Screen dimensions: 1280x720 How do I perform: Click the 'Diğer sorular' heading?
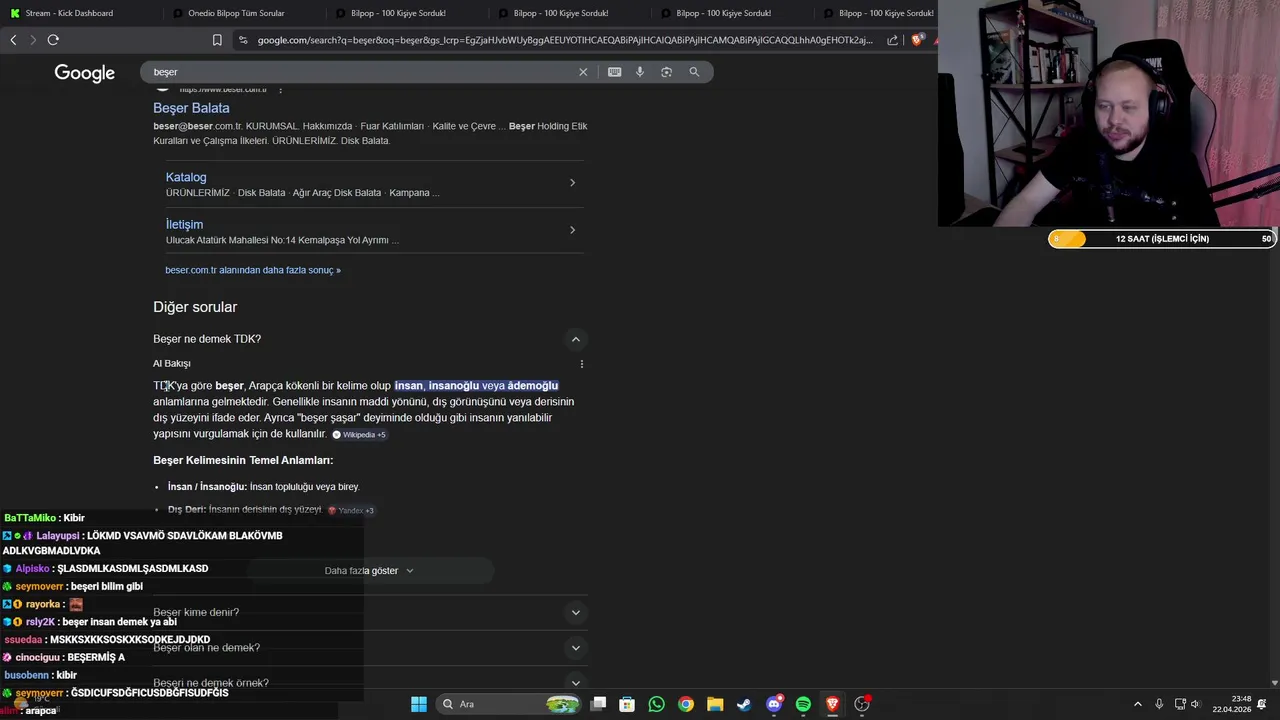click(x=195, y=307)
